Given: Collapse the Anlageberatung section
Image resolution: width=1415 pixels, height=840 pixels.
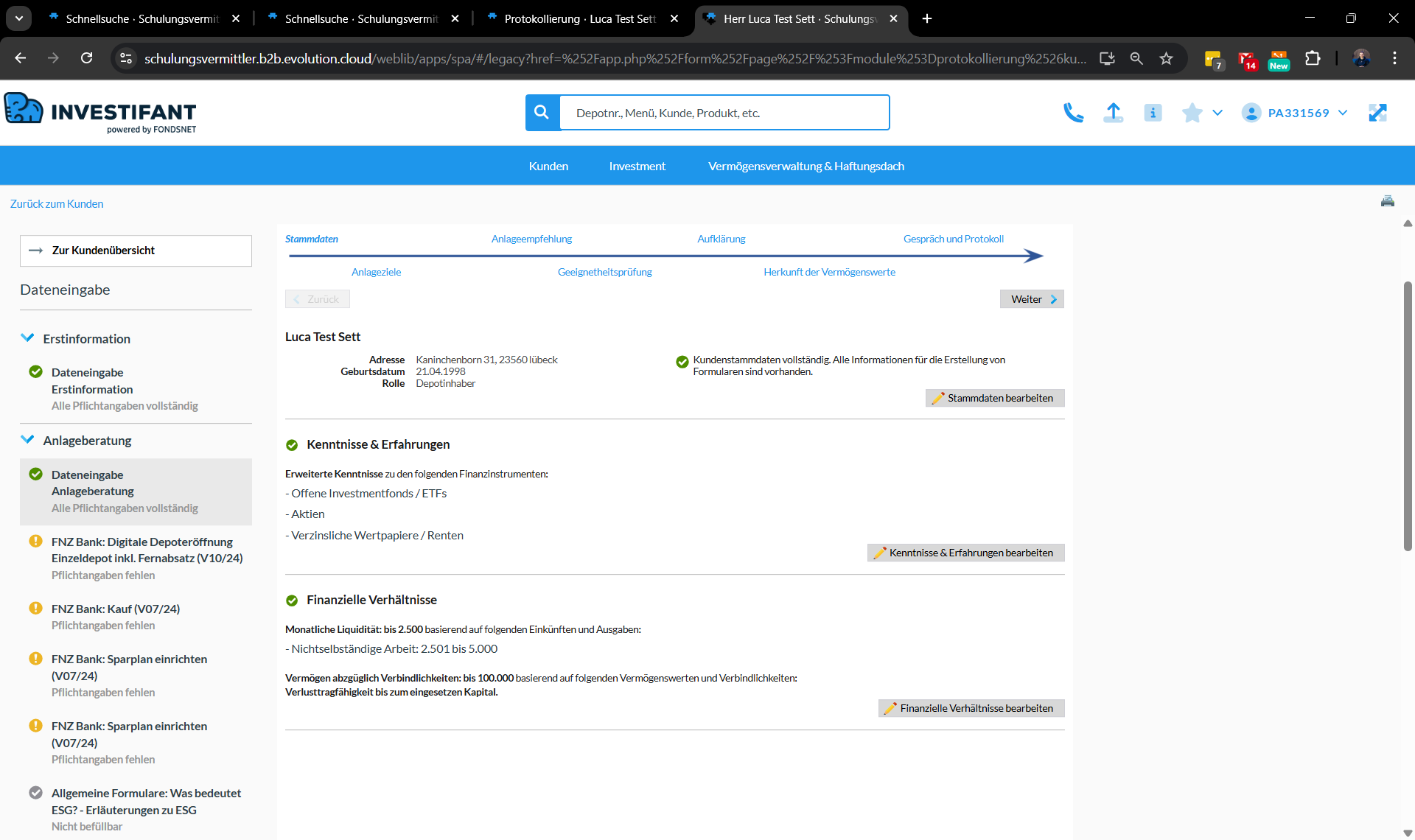Looking at the screenshot, I should coord(28,440).
